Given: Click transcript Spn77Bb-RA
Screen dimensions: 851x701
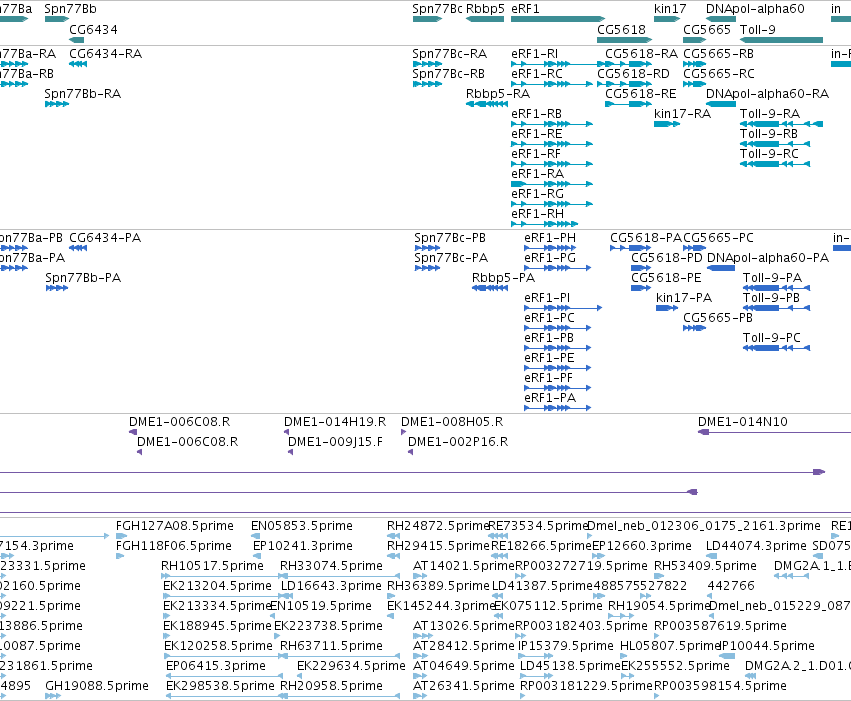Looking at the screenshot, I should [82, 94].
